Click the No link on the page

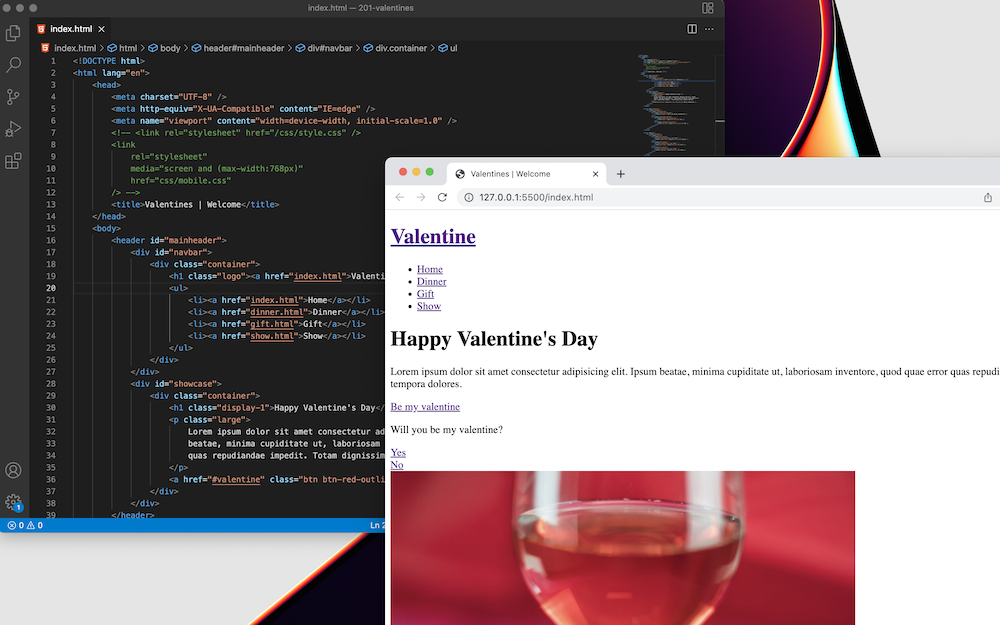tap(397, 465)
